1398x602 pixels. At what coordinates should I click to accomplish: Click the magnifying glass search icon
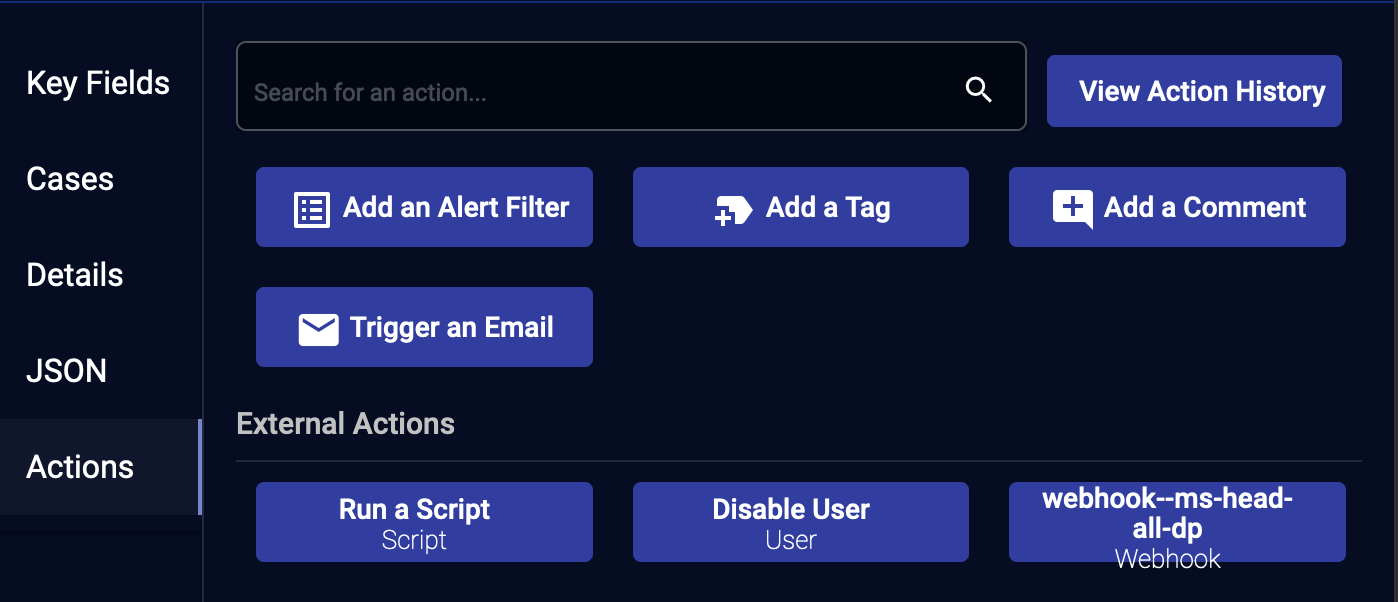pyautogui.click(x=978, y=90)
